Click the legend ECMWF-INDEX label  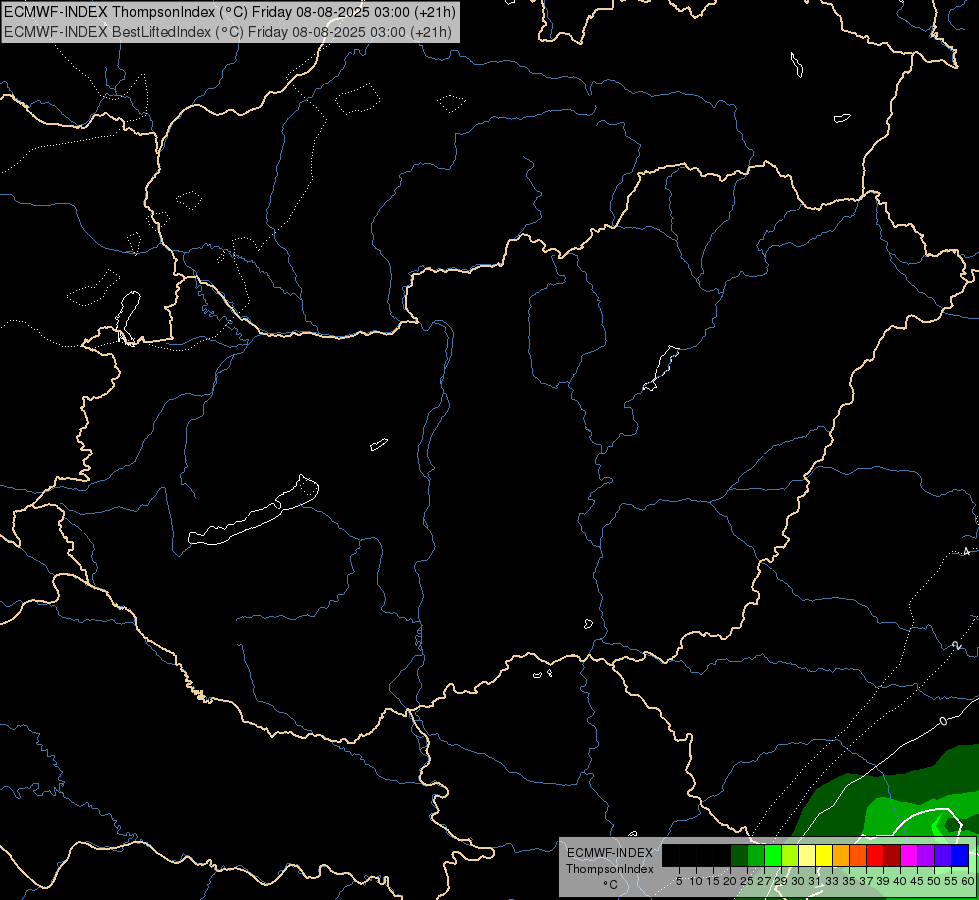click(x=609, y=853)
